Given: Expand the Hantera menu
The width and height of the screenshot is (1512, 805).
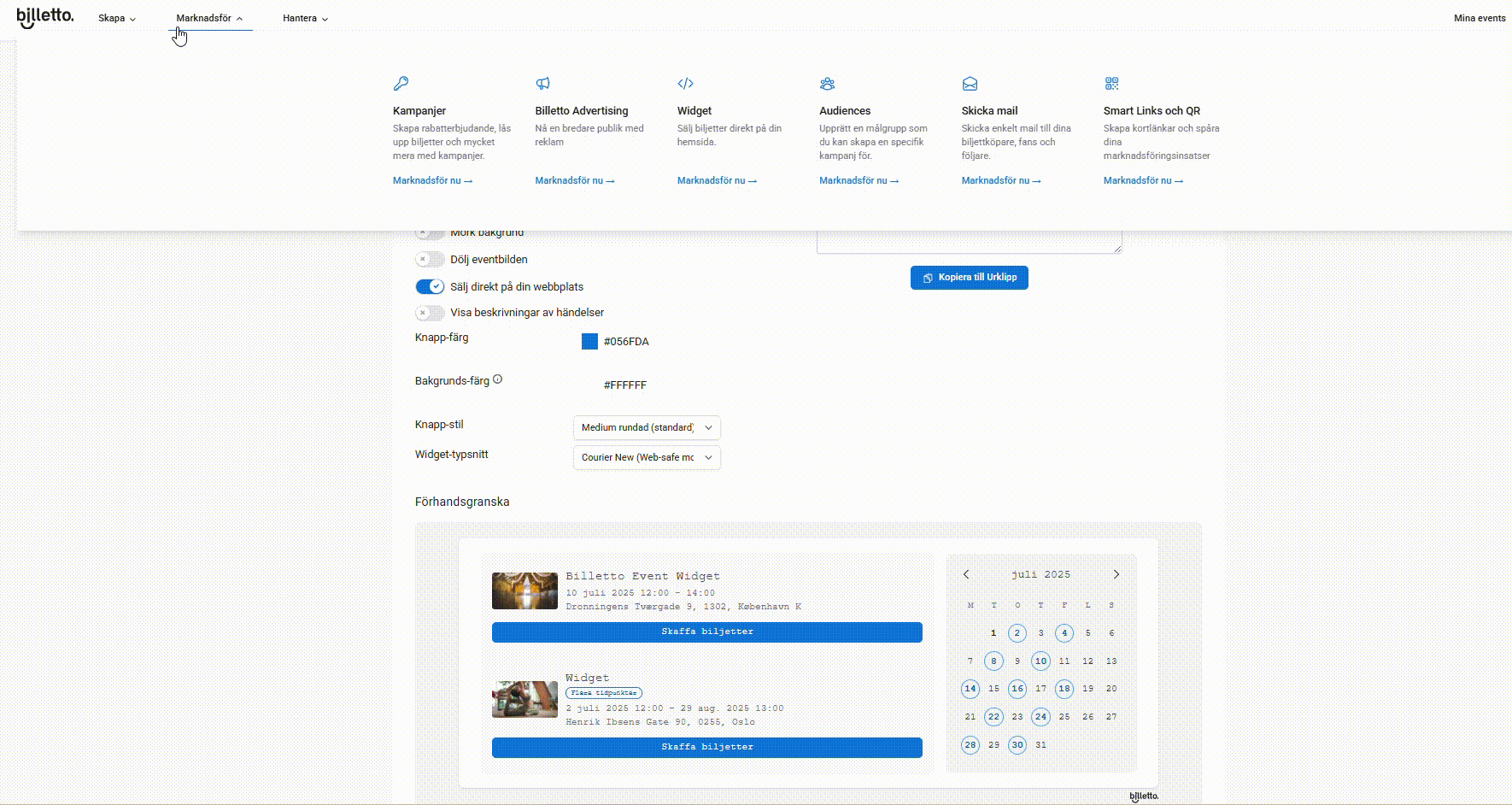Looking at the screenshot, I should pyautogui.click(x=305, y=18).
